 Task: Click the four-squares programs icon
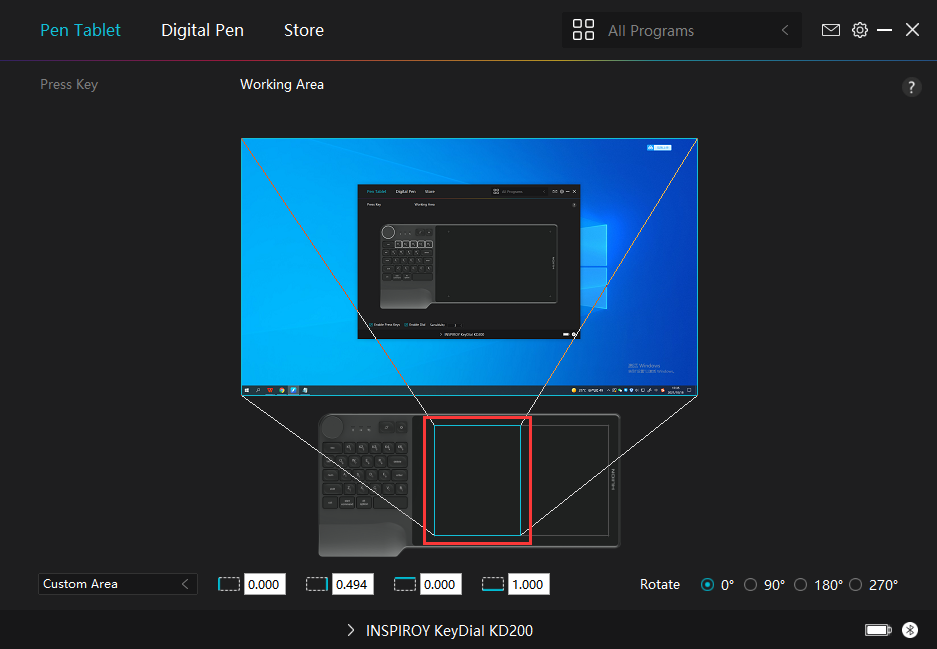tap(583, 30)
